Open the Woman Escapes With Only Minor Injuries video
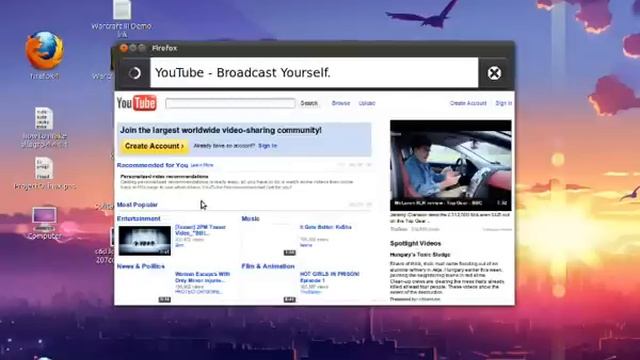Image resolution: width=640 pixels, height=360 pixels. [x=202, y=277]
